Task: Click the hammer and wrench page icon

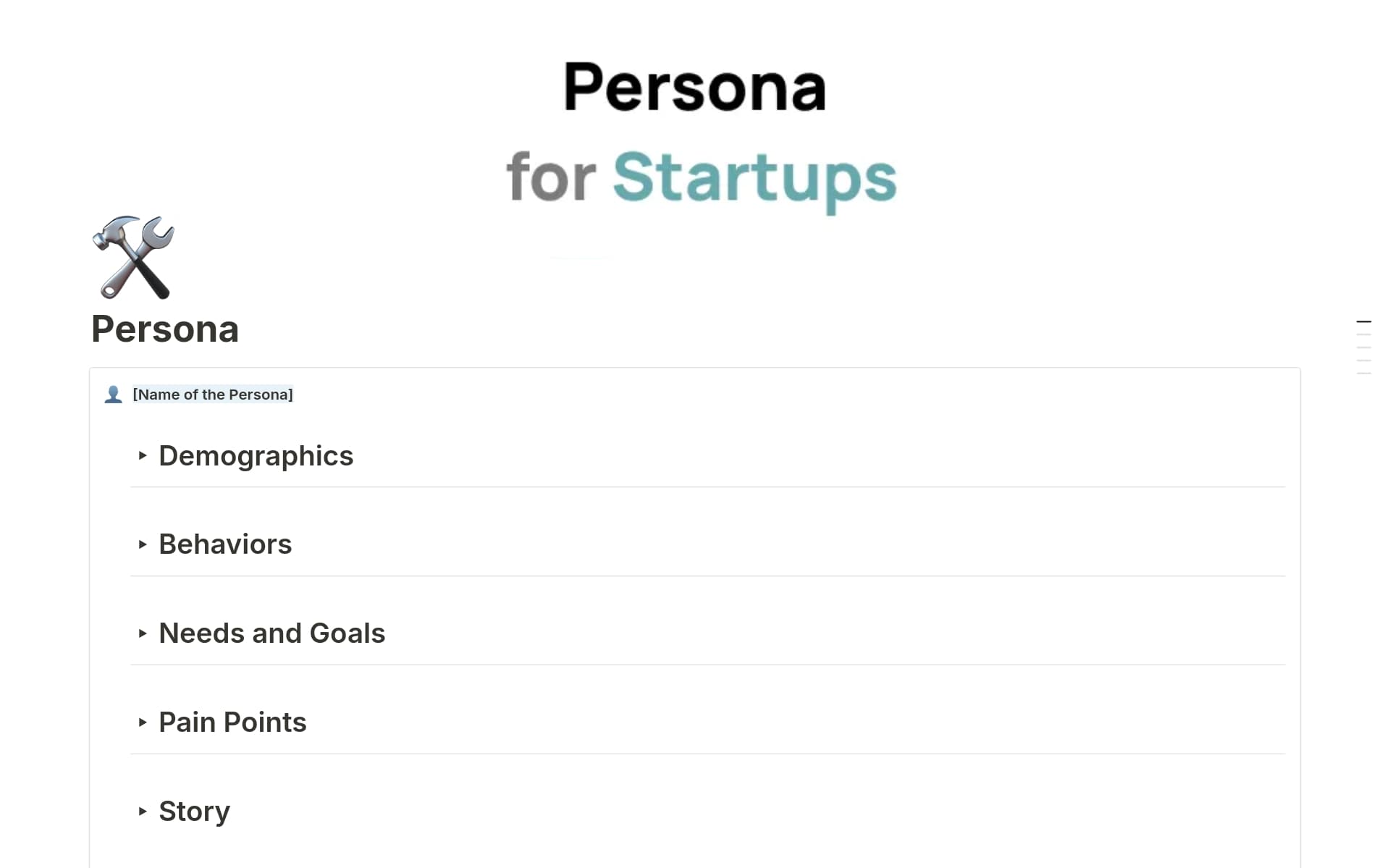Action: pyautogui.click(x=134, y=258)
